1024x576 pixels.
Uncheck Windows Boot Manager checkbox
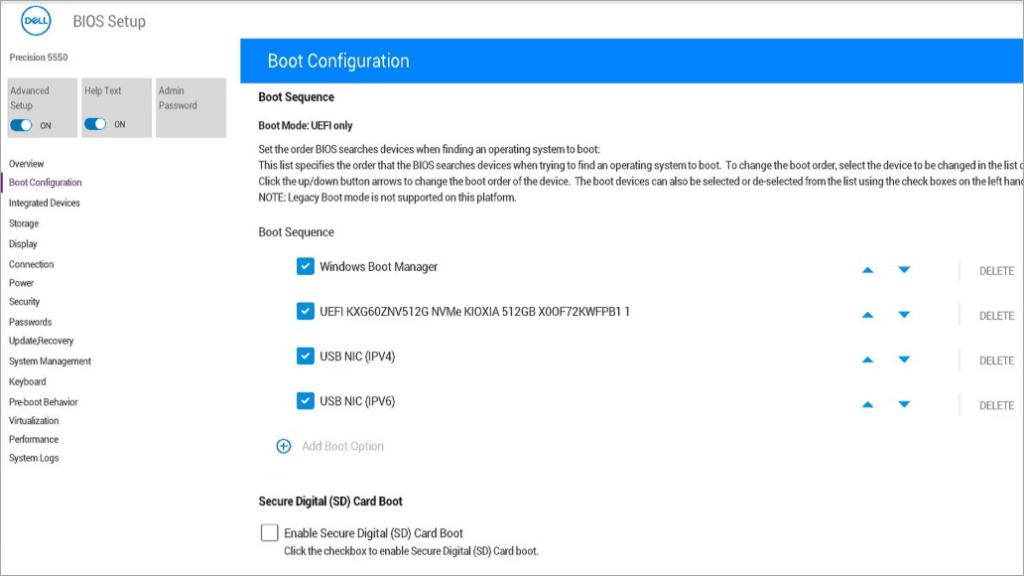306,267
